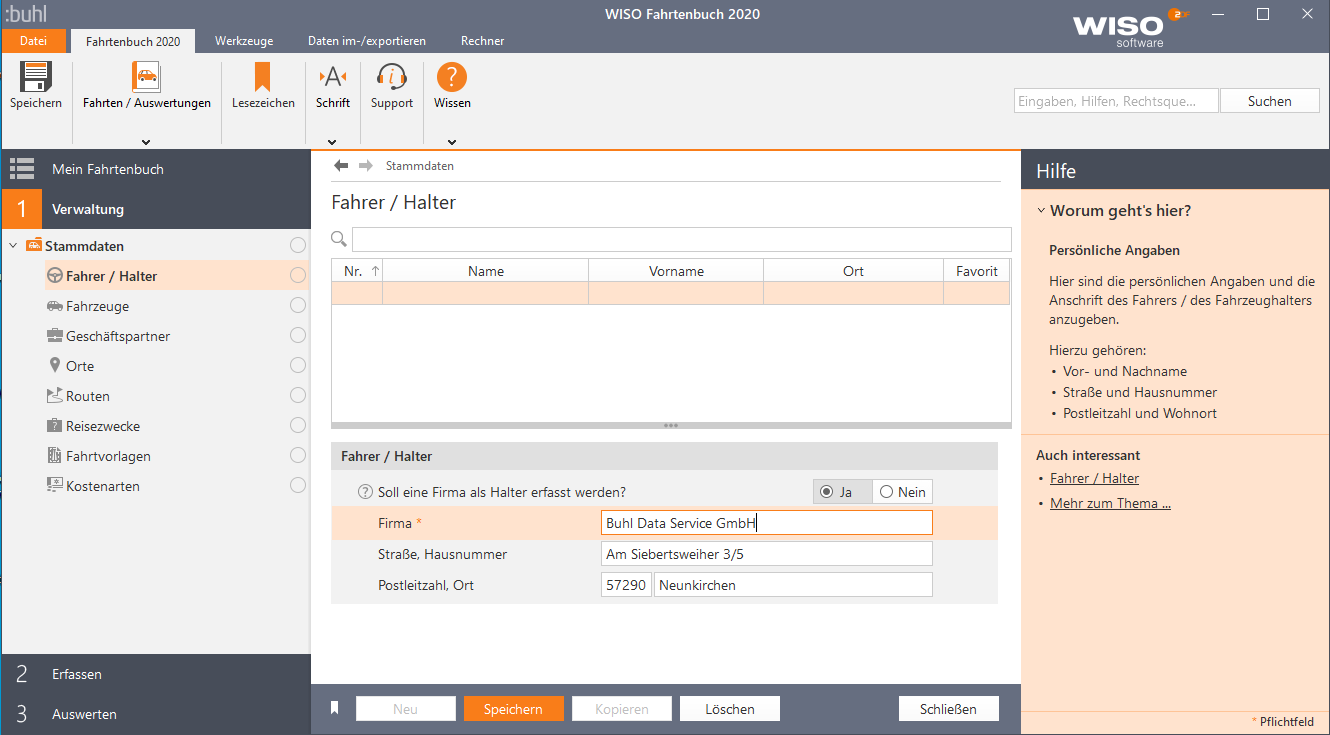Image resolution: width=1330 pixels, height=735 pixels.
Task: Open the Support headset icon
Action: (x=391, y=78)
